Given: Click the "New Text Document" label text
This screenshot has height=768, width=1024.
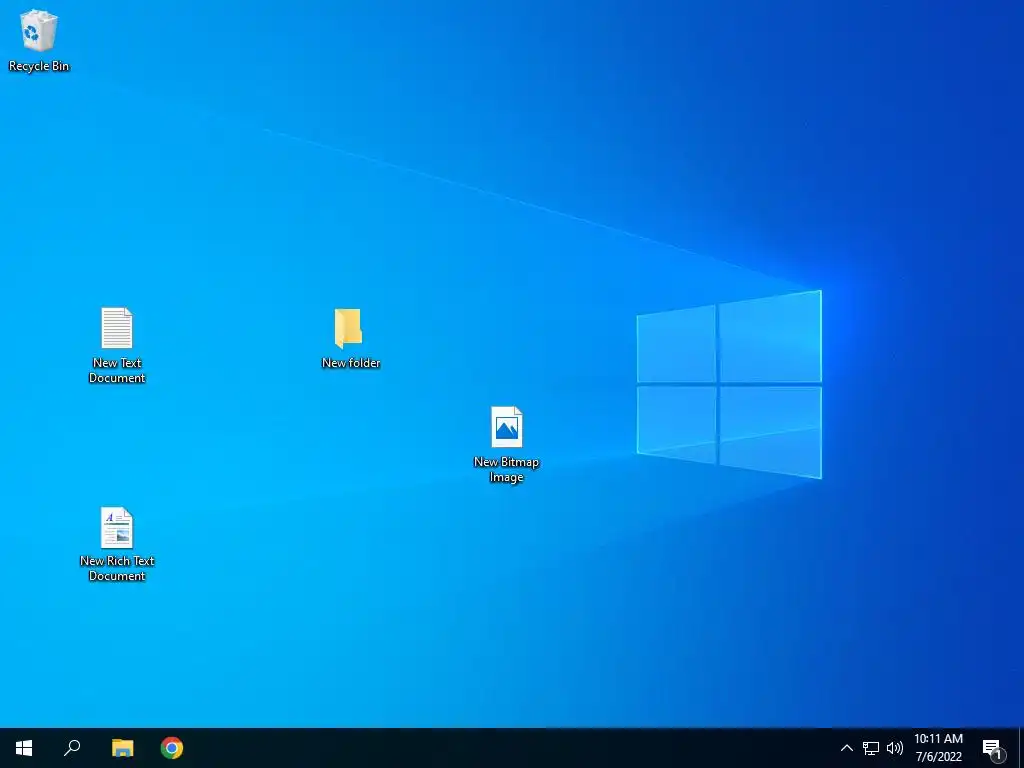Looking at the screenshot, I should point(117,370).
